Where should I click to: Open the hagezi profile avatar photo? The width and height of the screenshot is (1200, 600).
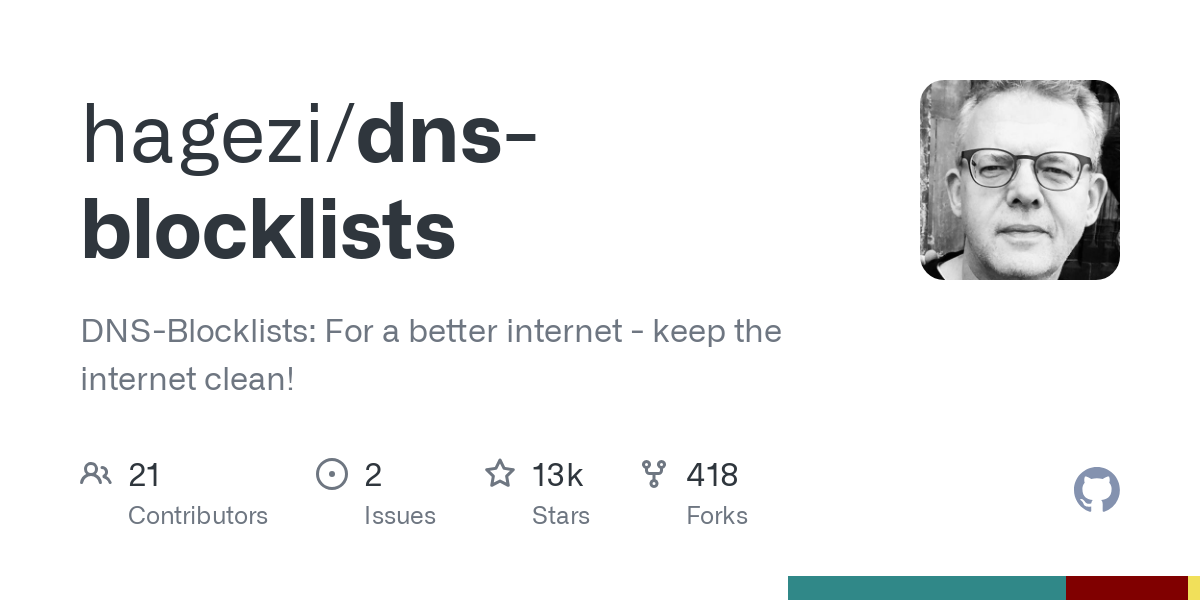1020,180
